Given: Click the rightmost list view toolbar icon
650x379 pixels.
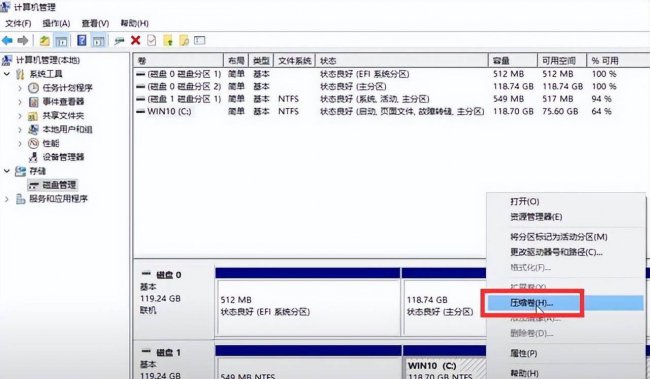Looking at the screenshot, I should point(200,40).
